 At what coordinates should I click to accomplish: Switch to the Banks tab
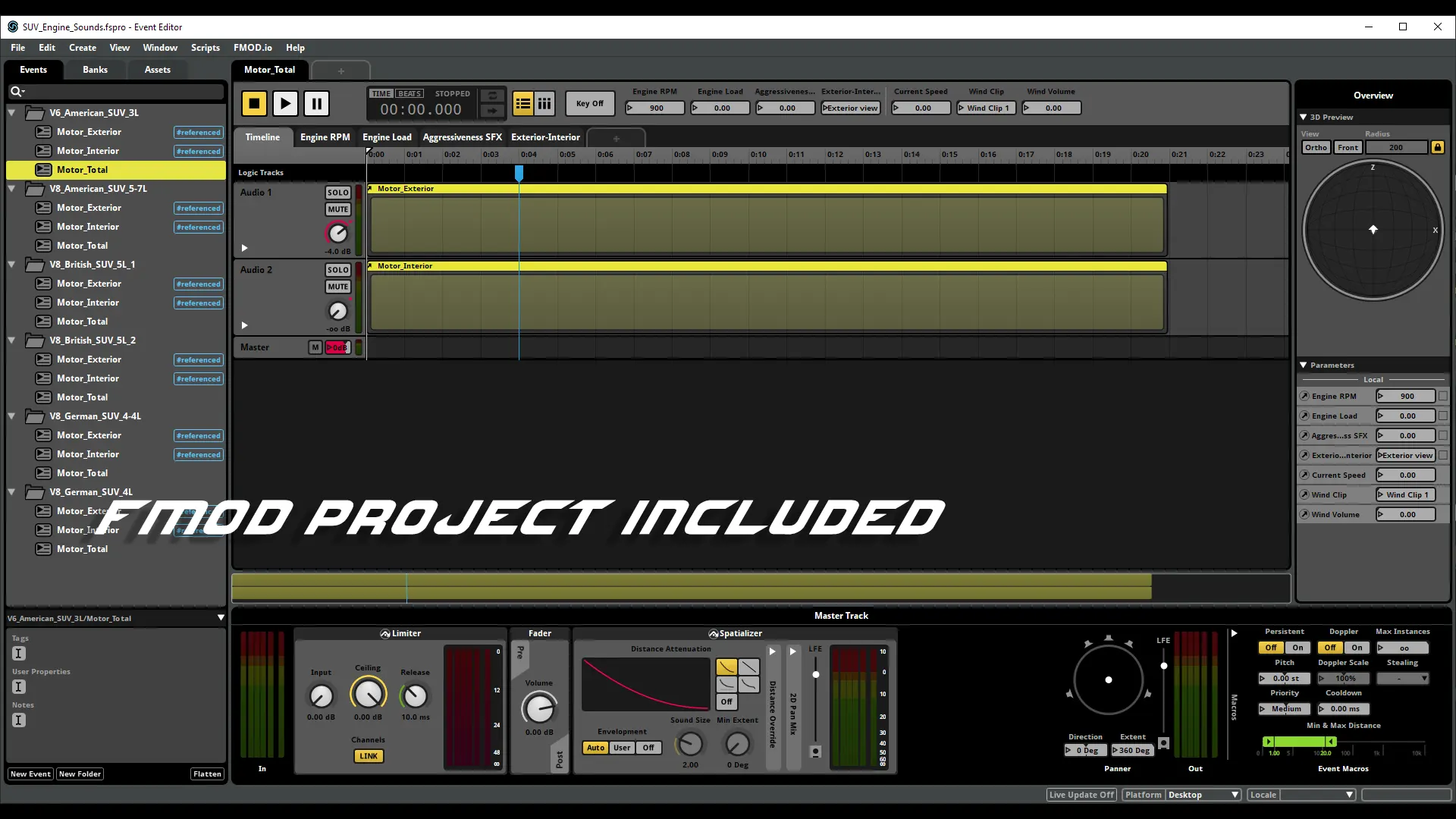[95, 69]
